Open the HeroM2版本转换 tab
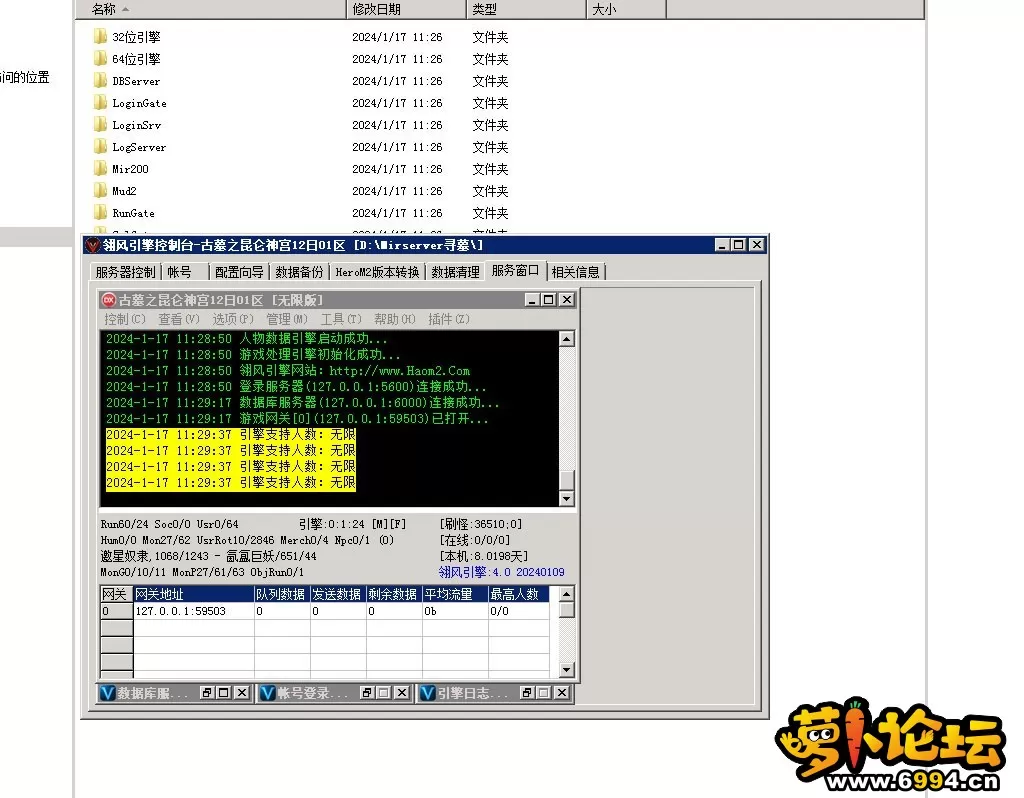1024x798 pixels. tap(377, 272)
